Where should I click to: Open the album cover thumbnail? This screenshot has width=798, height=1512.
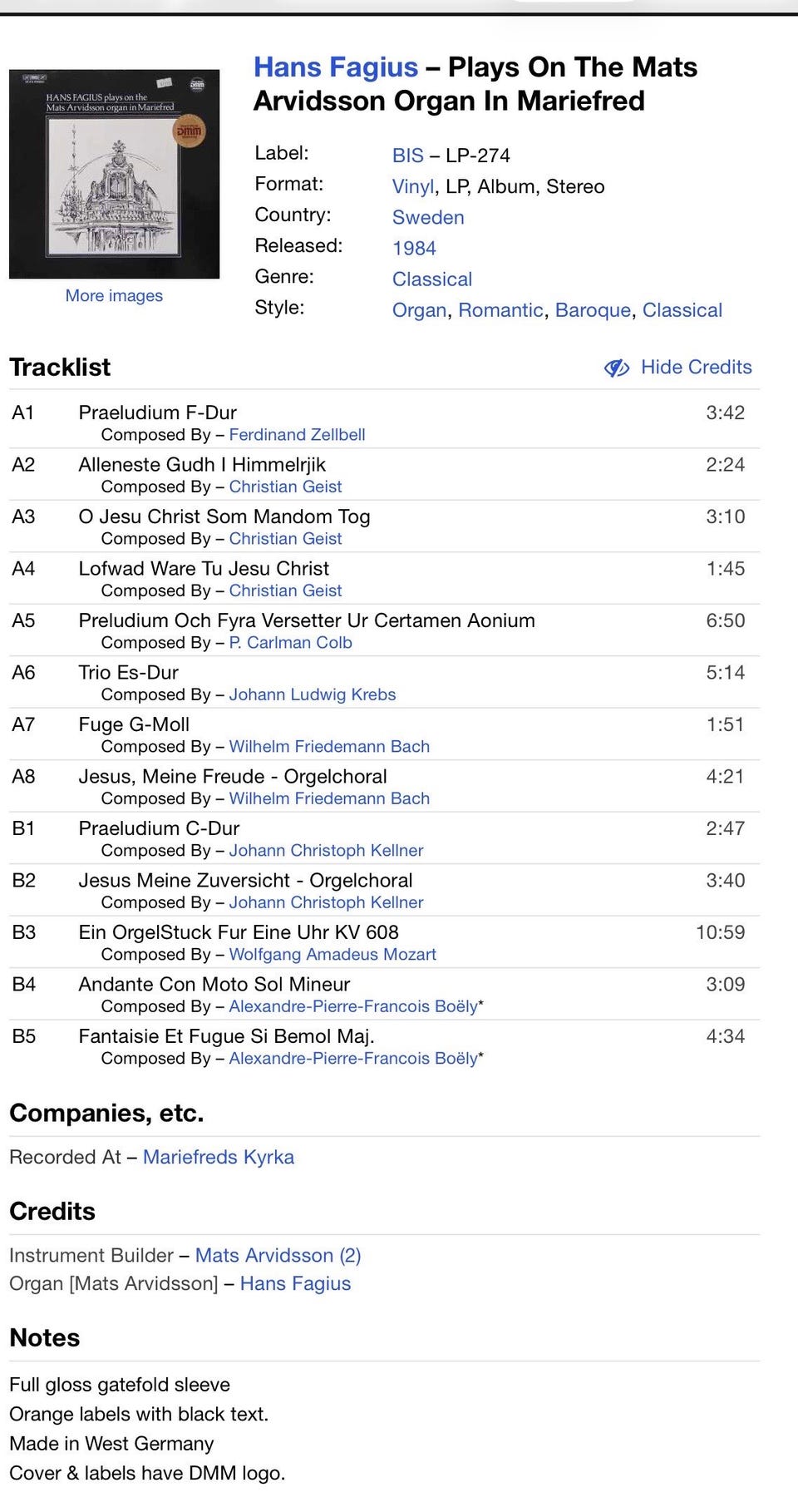(x=115, y=174)
